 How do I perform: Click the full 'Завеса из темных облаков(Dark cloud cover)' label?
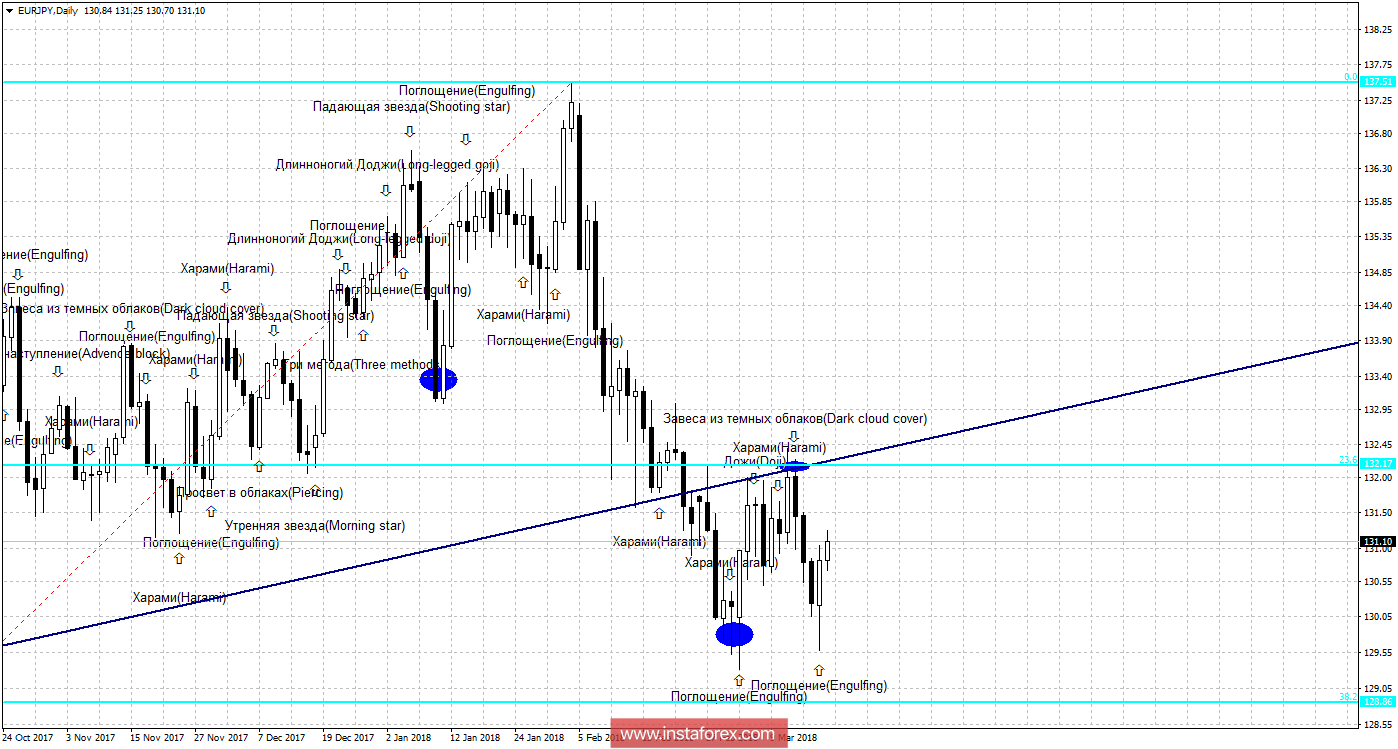point(795,418)
